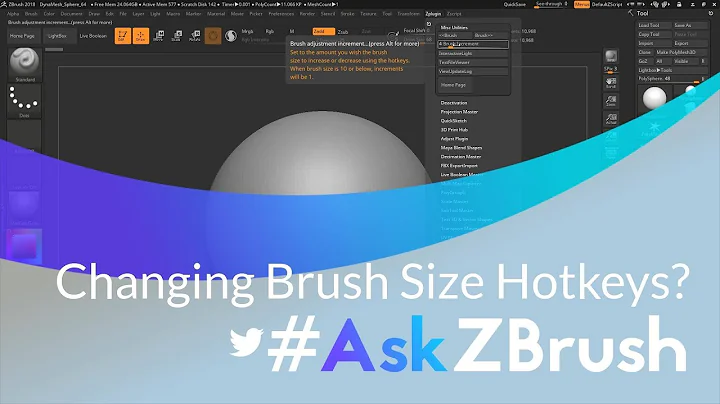Image resolution: width=720 pixels, height=404 pixels.
Task: Click the Brush>> button in Misc Utilities
Action: point(491,35)
